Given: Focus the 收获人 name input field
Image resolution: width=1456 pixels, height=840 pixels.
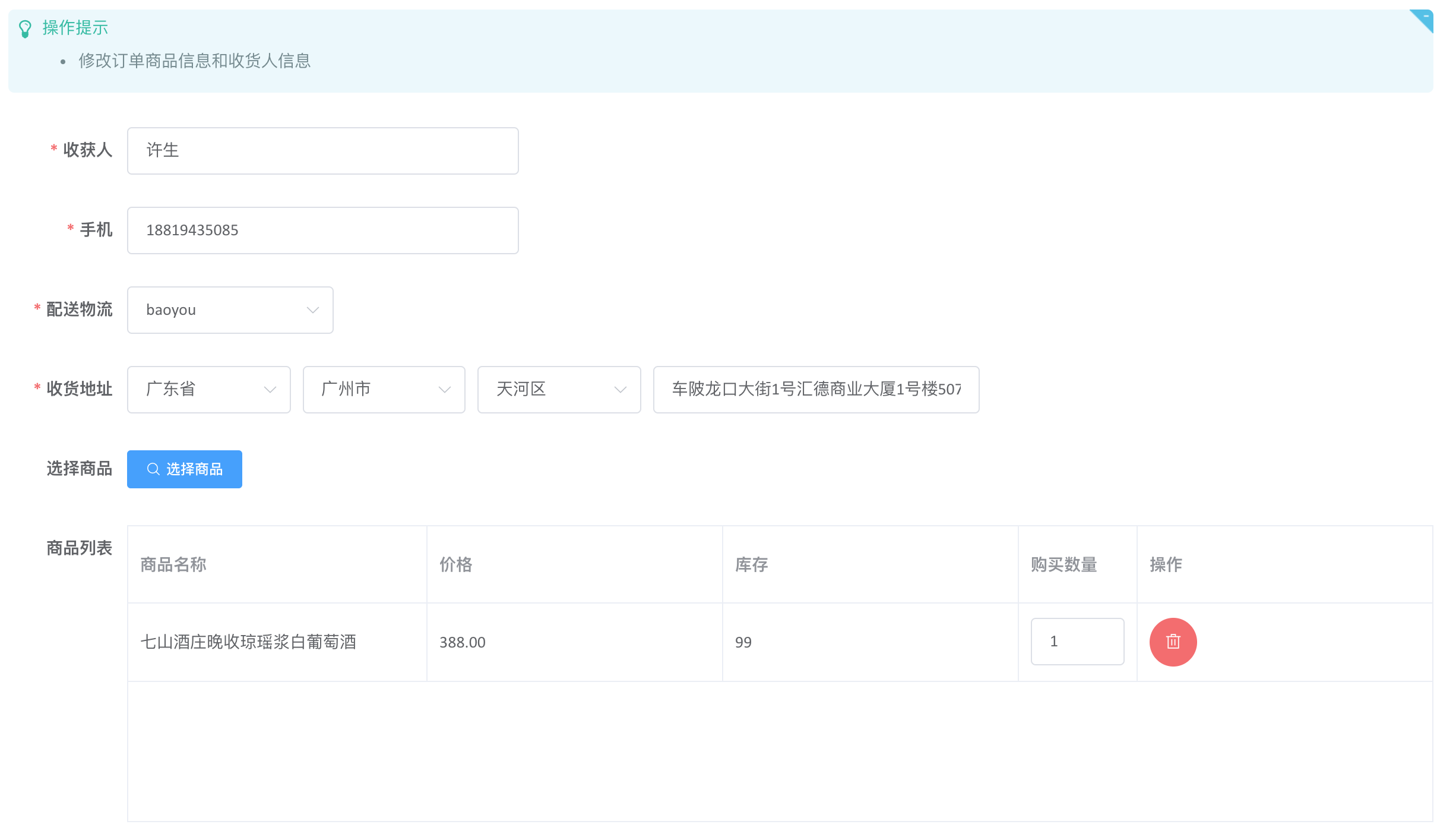Looking at the screenshot, I should click(x=322, y=151).
